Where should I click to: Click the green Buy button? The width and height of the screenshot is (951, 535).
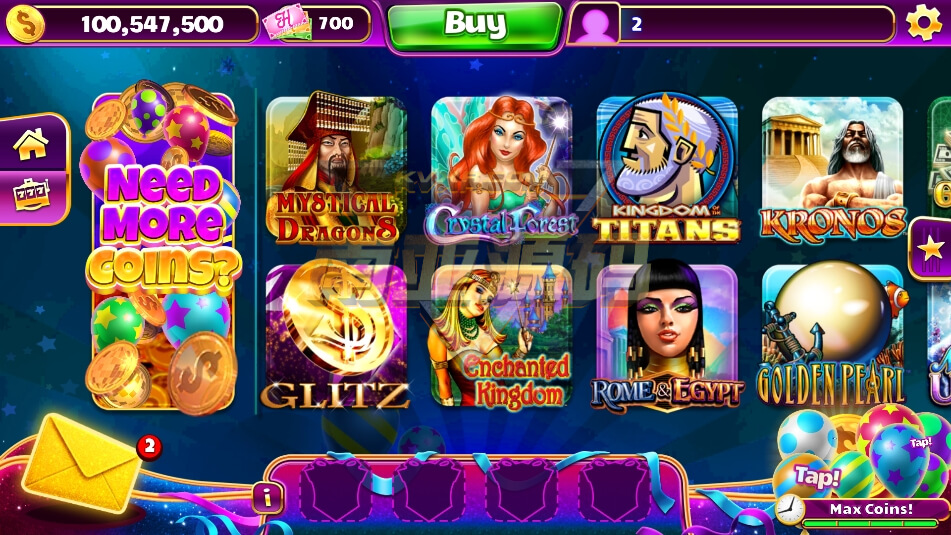click(475, 25)
